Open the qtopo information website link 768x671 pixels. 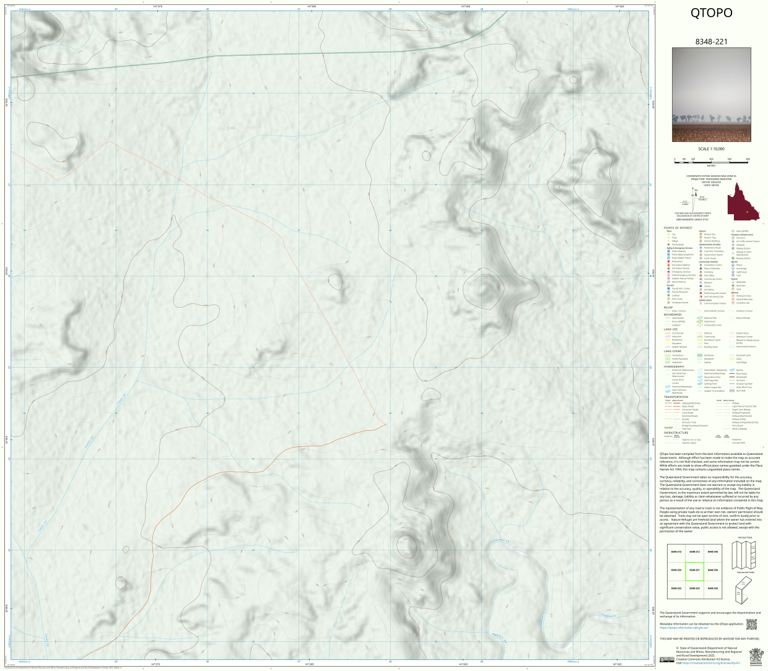(684, 627)
